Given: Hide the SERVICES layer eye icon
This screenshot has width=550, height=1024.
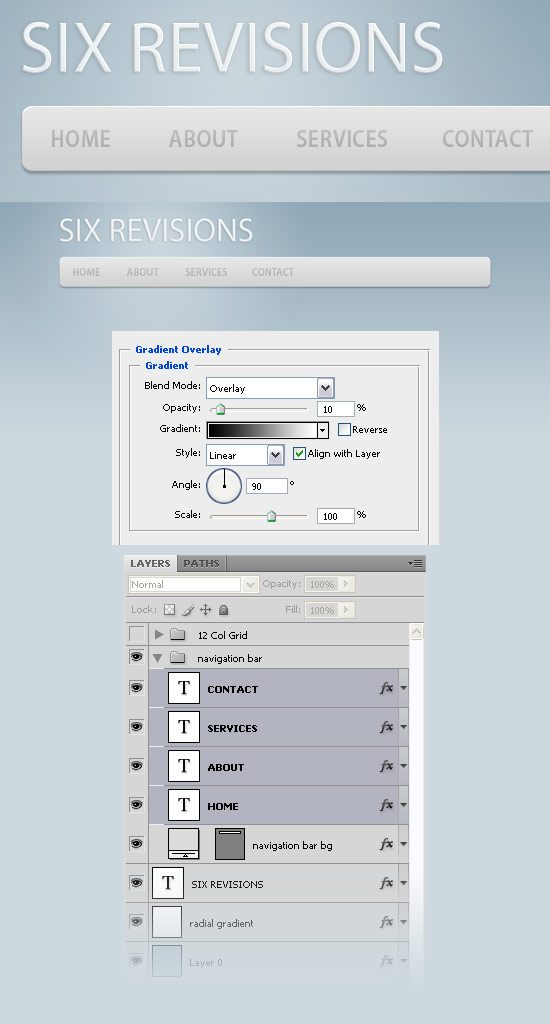Looking at the screenshot, I should pyautogui.click(x=137, y=726).
